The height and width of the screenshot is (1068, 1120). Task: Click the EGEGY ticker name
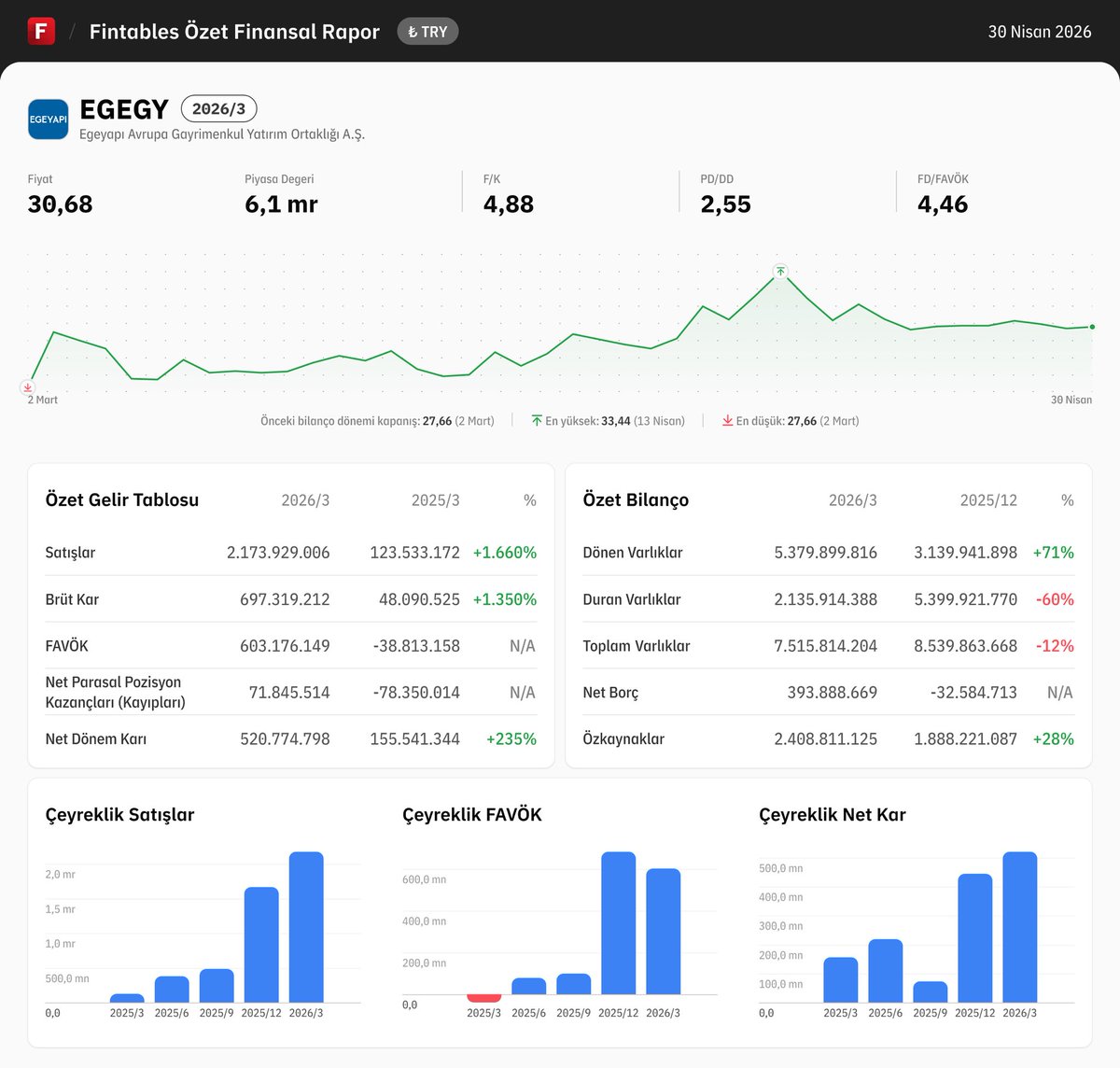coord(124,109)
